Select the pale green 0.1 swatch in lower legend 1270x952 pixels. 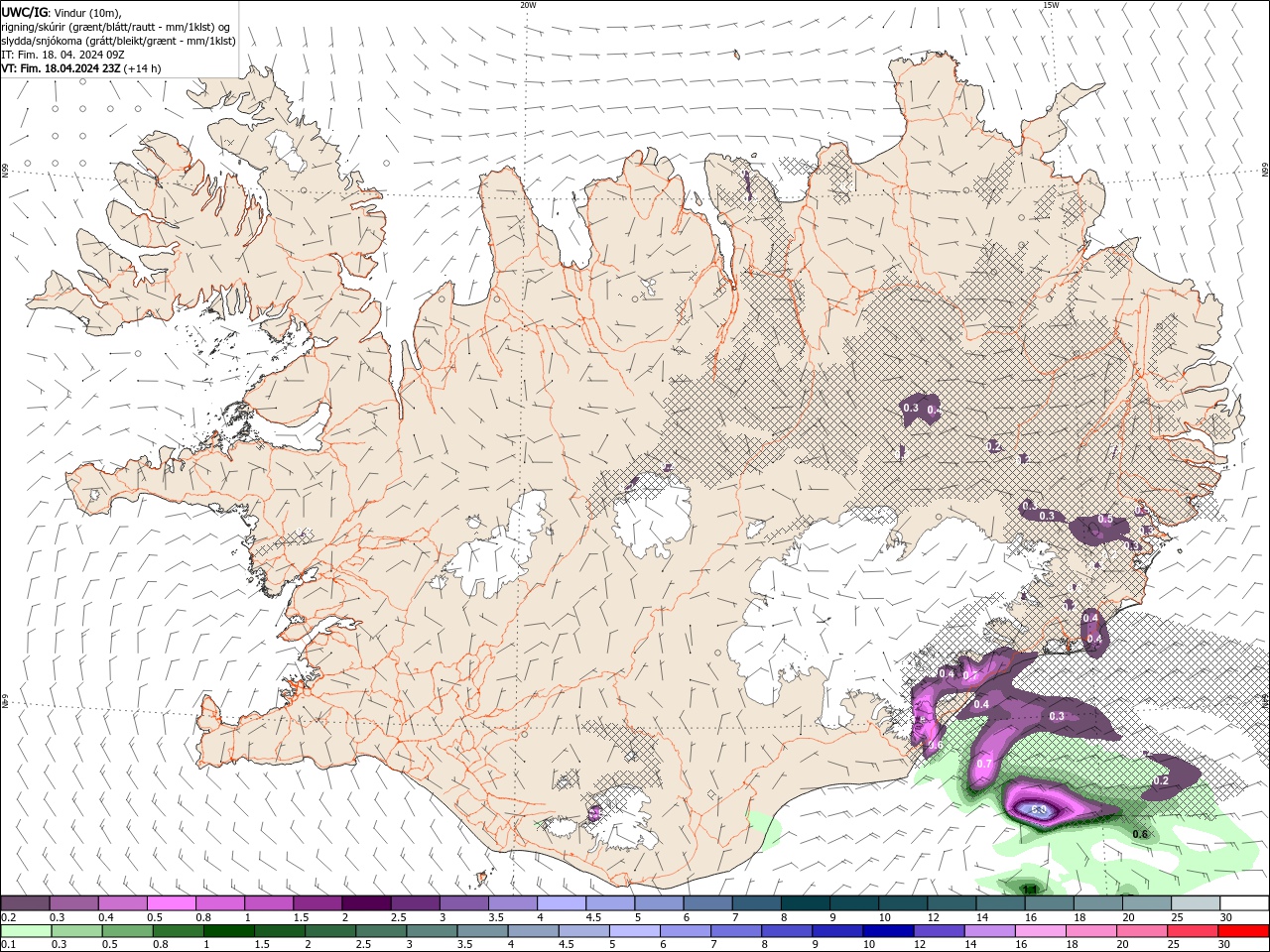point(26,931)
